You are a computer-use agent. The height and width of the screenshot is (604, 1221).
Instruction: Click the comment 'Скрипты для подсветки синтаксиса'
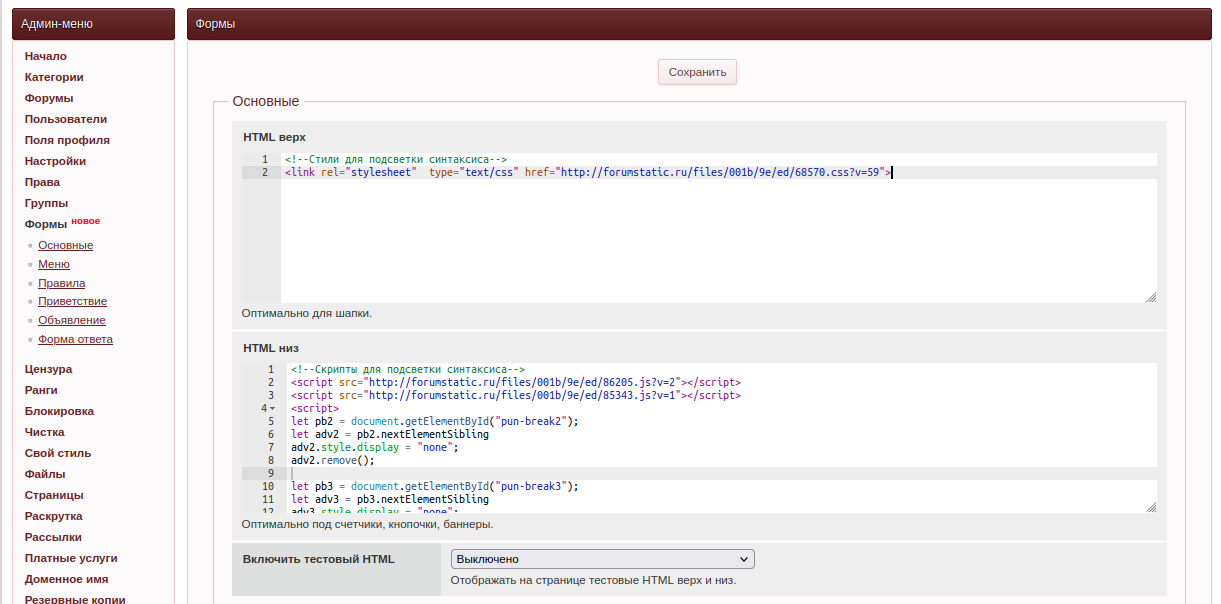pos(408,369)
